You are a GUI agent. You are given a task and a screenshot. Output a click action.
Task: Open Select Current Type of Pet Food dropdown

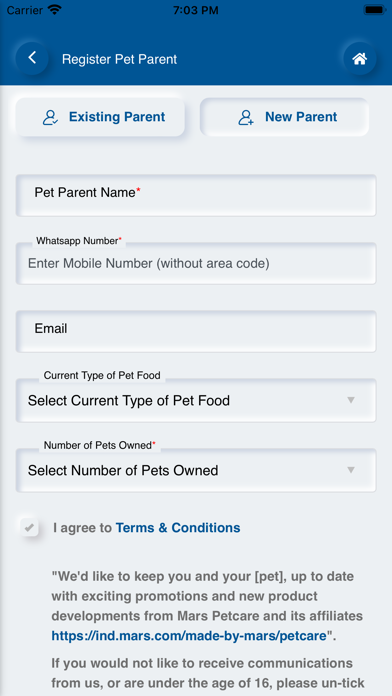(196, 400)
